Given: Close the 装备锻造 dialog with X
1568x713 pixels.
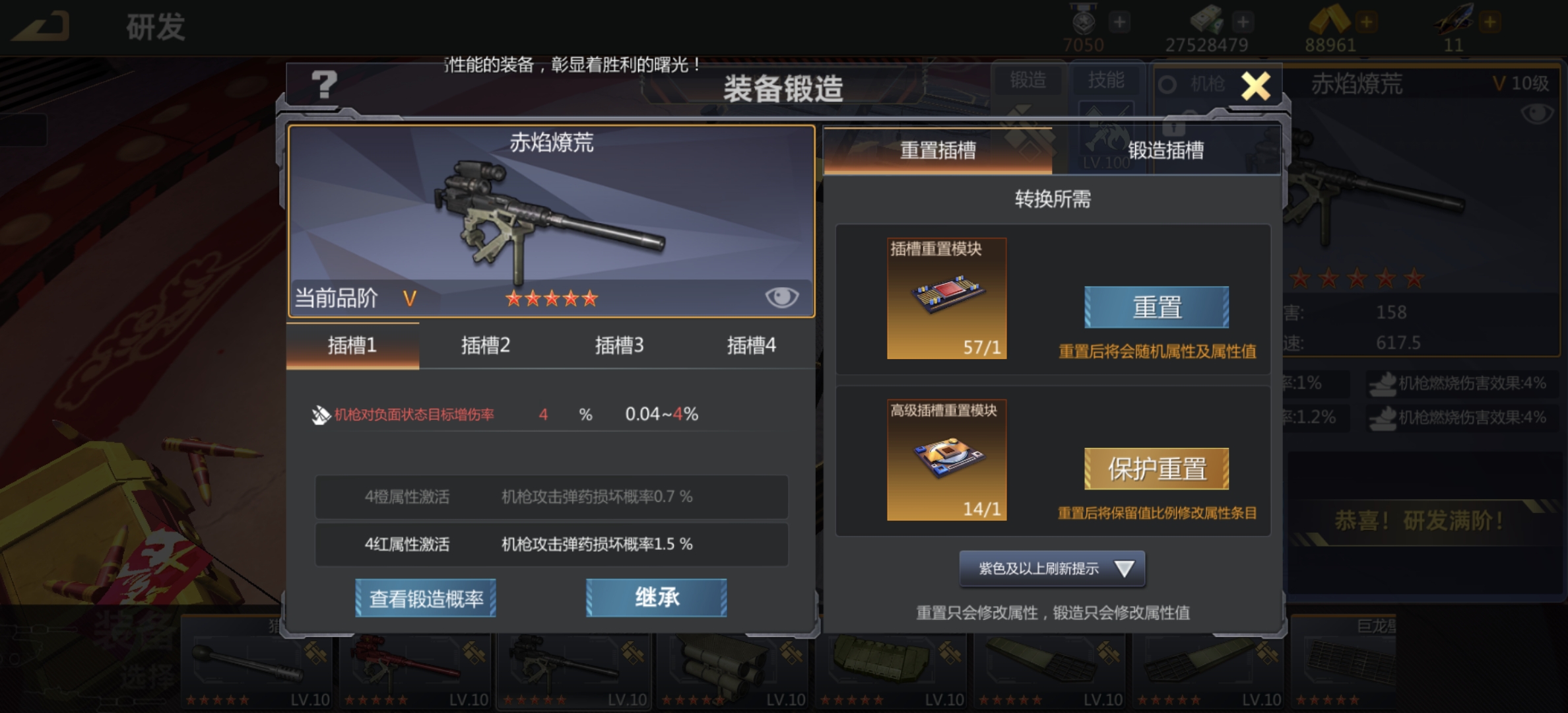Looking at the screenshot, I should pyautogui.click(x=1255, y=86).
